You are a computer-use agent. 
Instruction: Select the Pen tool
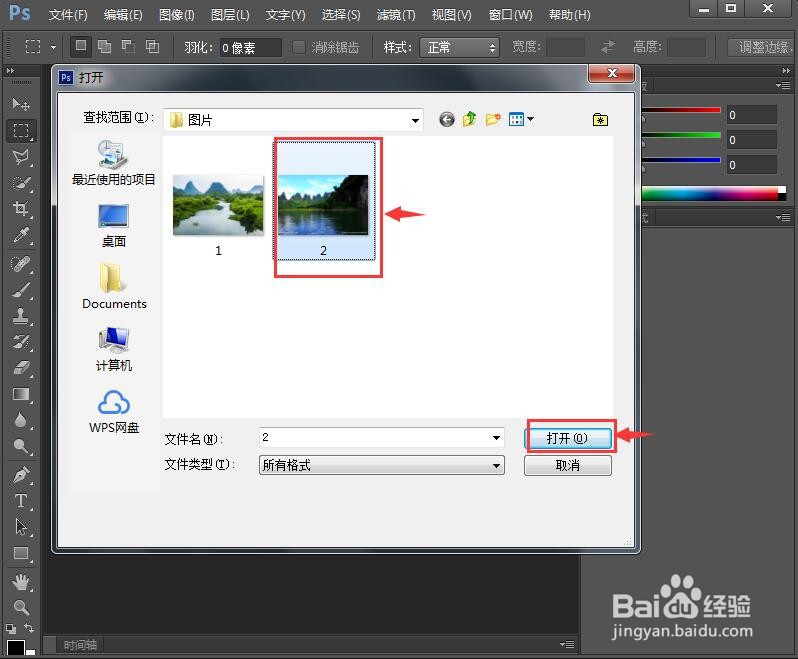tap(21, 475)
